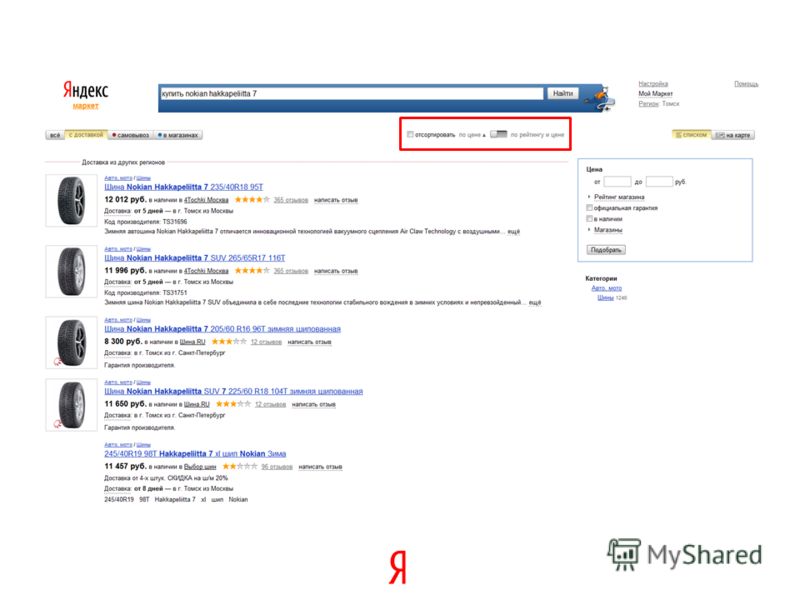This screenshot has width=800, height=600.
Task: Open the 205/60 R16 96T tire thumbnail
Action: [x=71, y=342]
